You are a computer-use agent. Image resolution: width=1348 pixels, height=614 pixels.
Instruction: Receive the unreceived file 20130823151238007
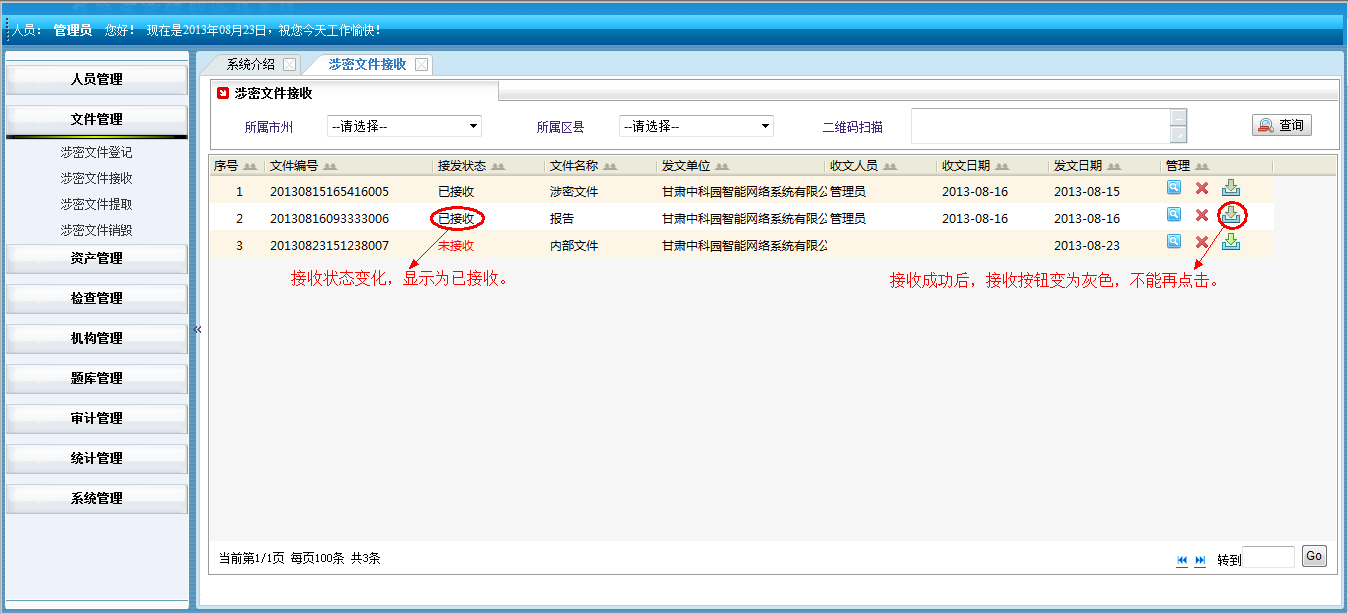(1231, 241)
